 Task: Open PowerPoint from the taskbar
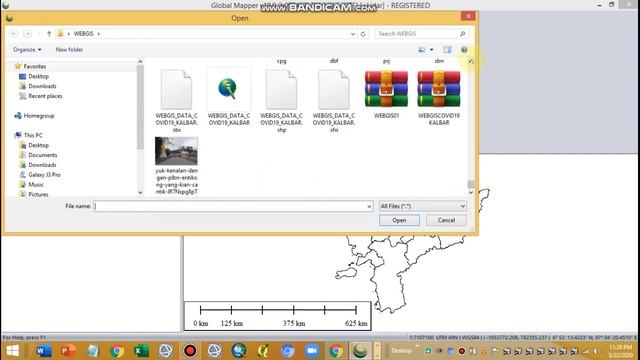[x=68, y=351]
